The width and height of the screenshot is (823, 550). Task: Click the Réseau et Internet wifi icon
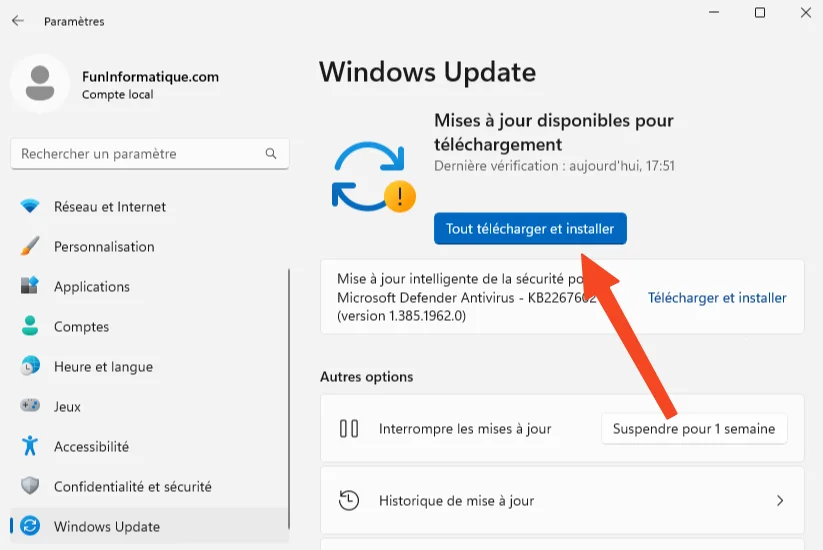tap(30, 206)
